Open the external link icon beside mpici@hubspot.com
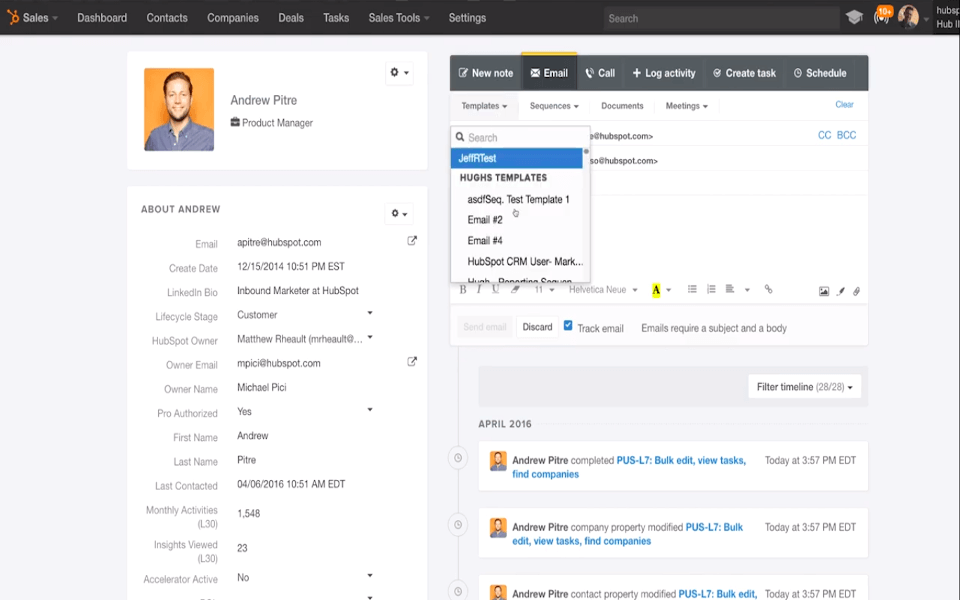960x600 pixels. 412,362
